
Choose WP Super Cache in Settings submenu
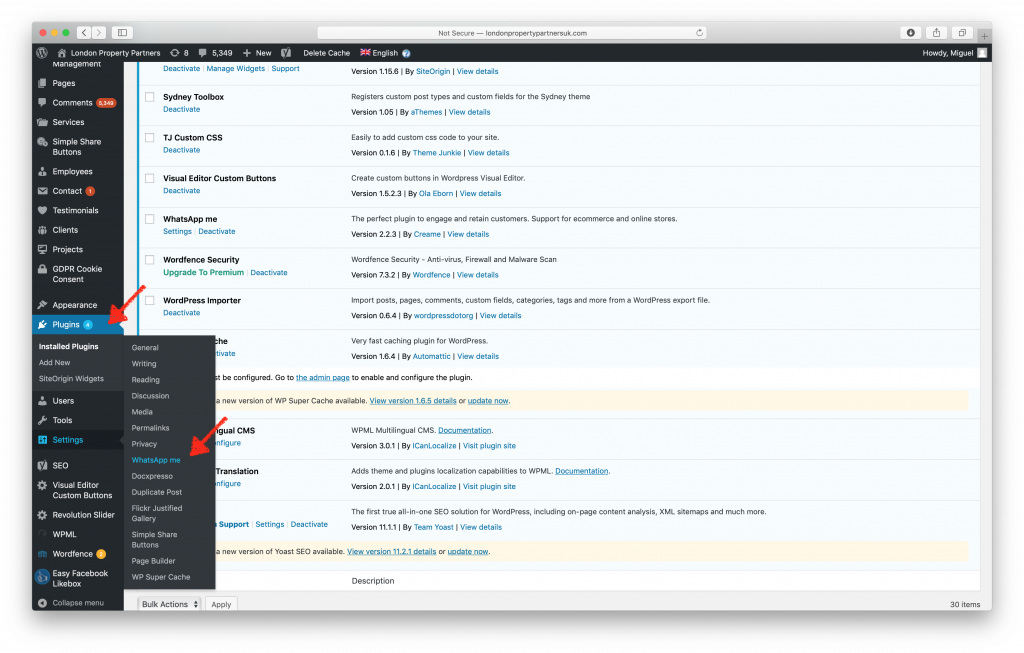click(x=161, y=577)
